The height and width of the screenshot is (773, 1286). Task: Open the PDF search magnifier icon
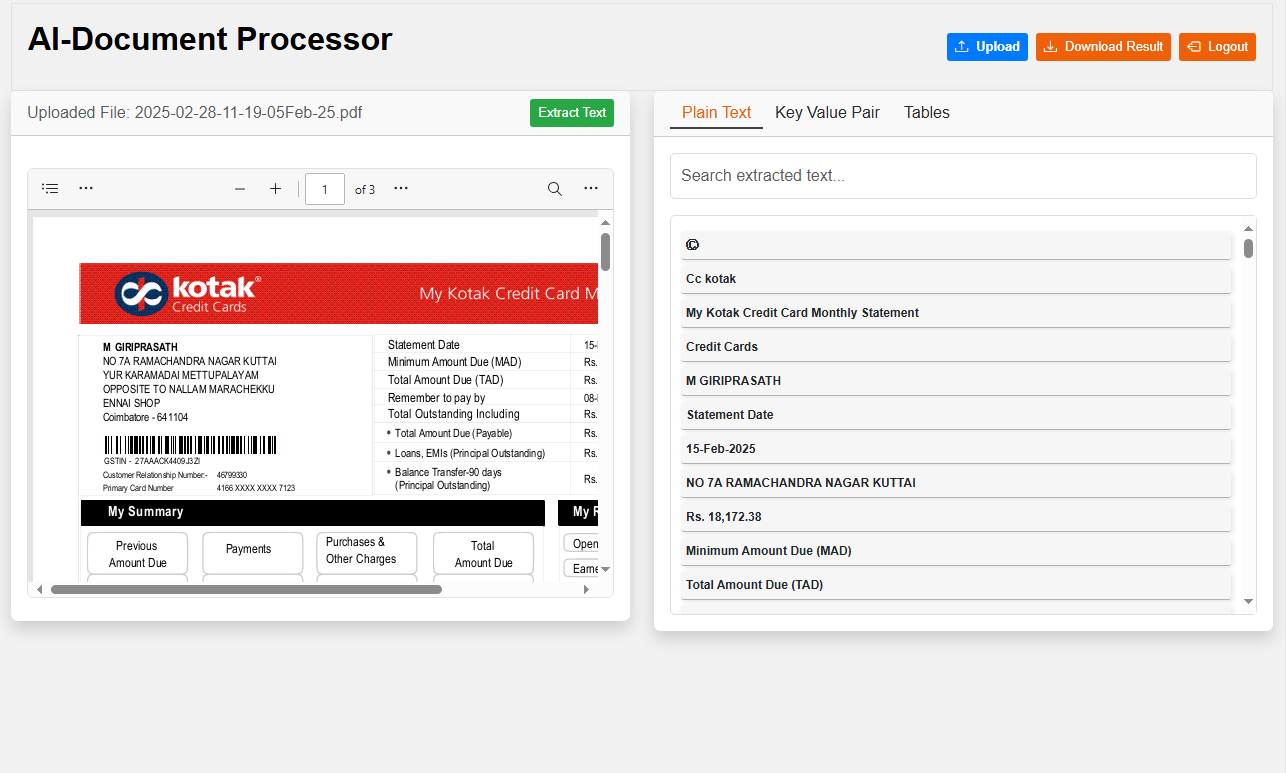pyautogui.click(x=554, y=189)
